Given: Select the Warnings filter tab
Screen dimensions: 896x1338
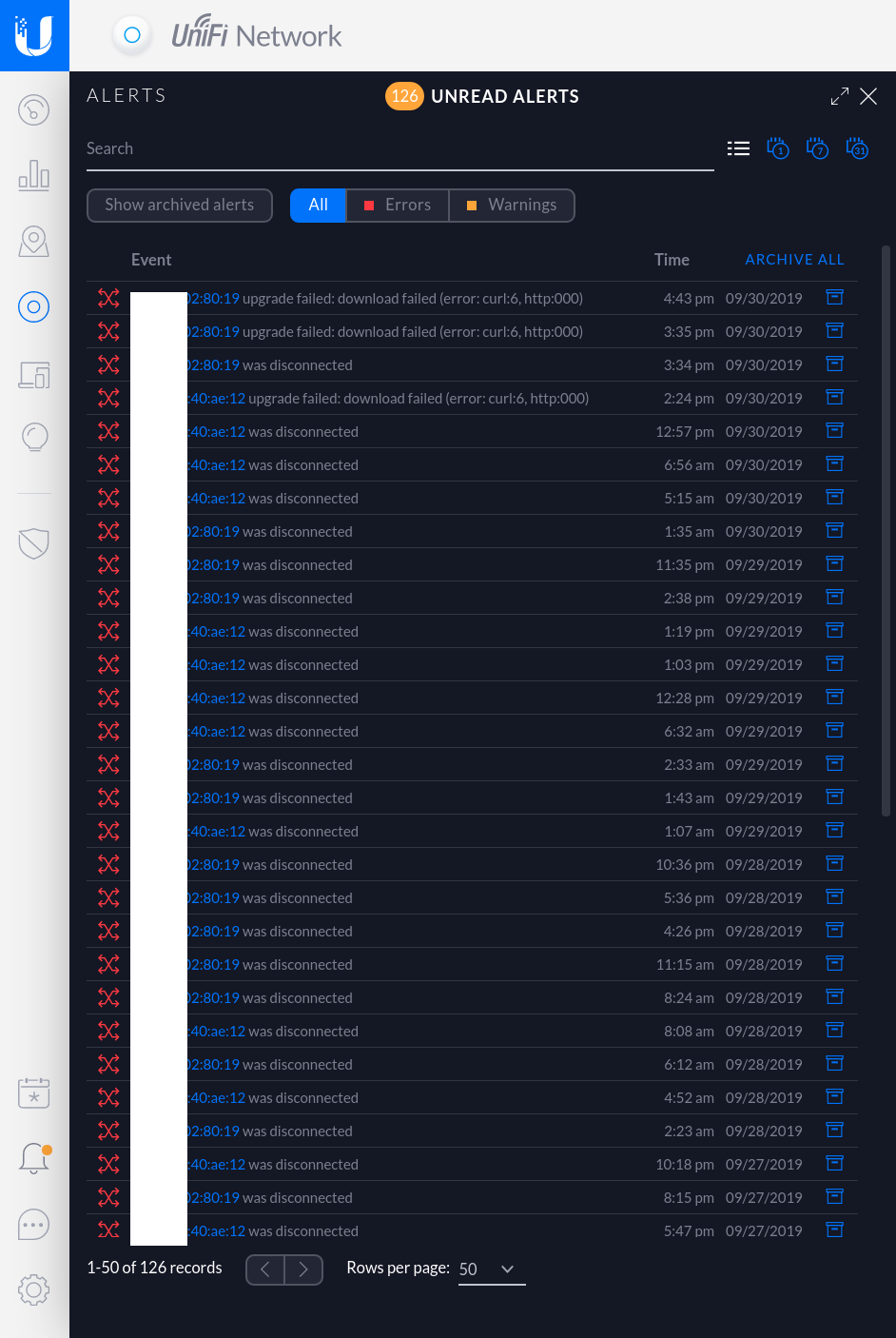Looking at the screenshot, I should coord(512,206).
